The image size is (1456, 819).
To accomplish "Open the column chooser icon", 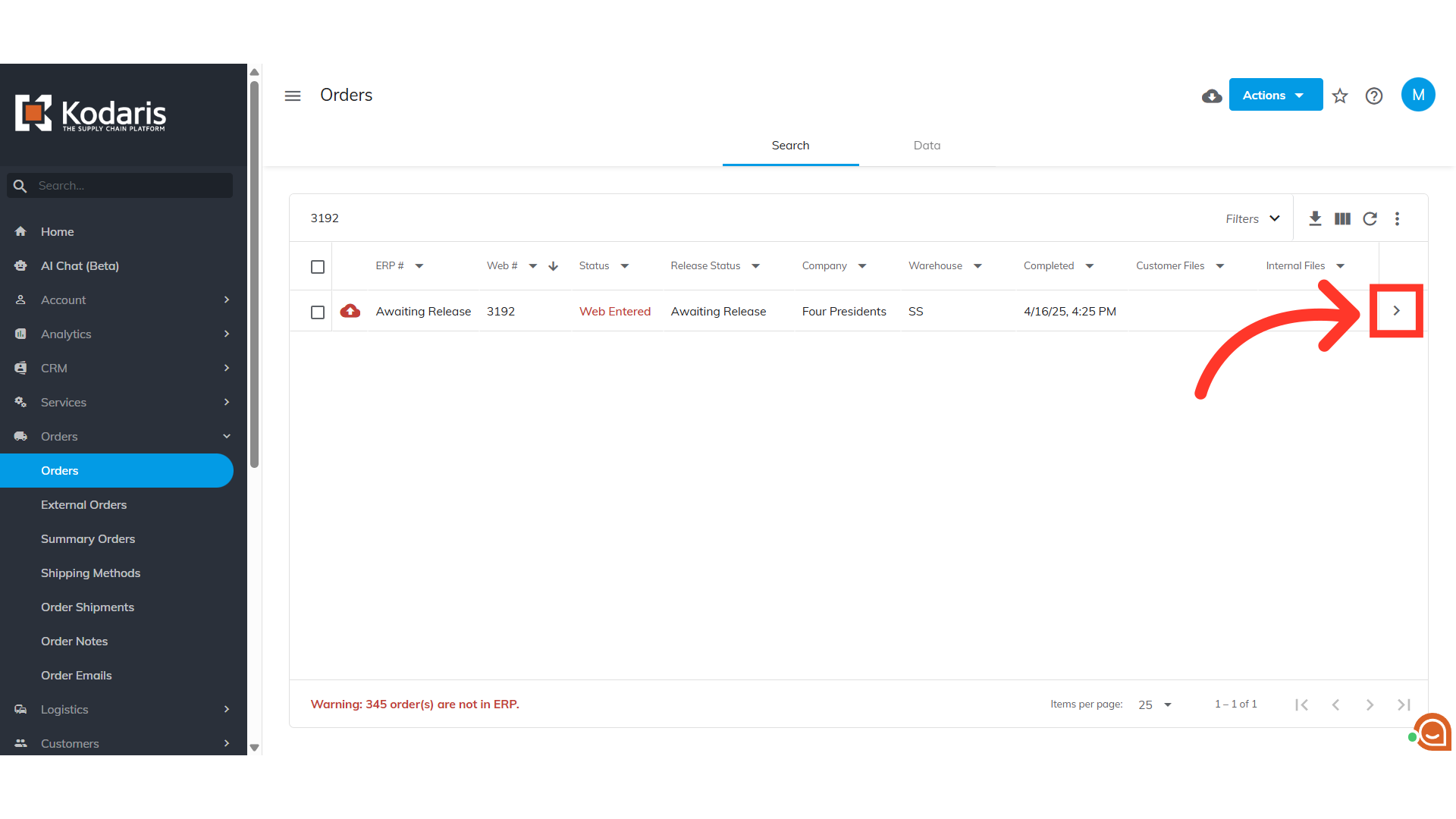I will tap(1342, 218).
